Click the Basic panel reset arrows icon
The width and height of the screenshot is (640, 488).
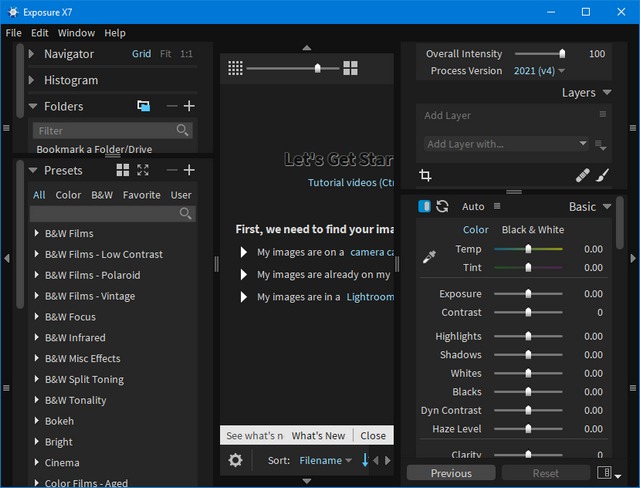pos(442,206)
